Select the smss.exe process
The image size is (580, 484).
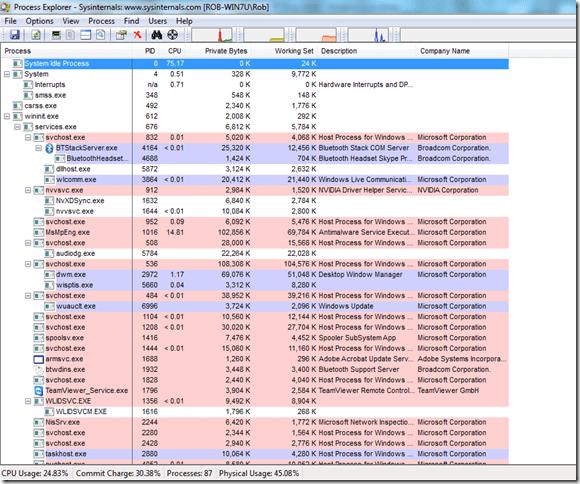coord(255,95)
